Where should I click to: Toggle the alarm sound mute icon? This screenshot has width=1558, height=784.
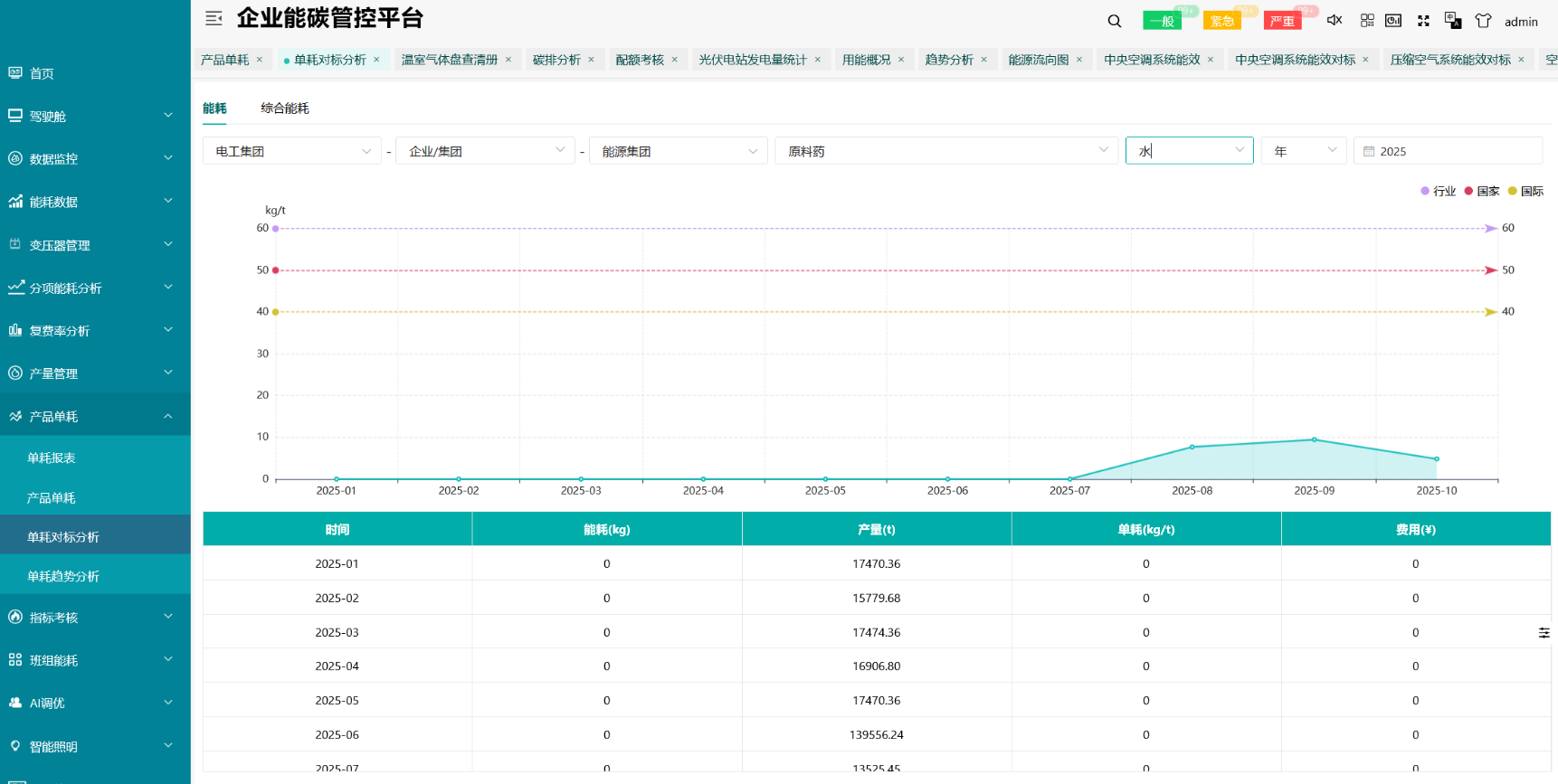[x=1335, y=20]
